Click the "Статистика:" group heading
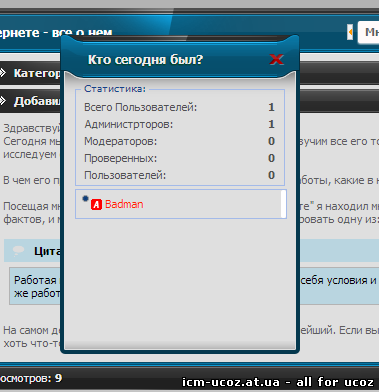The height and width of the screenshot is (392, 379). click(x=115, y=89)
